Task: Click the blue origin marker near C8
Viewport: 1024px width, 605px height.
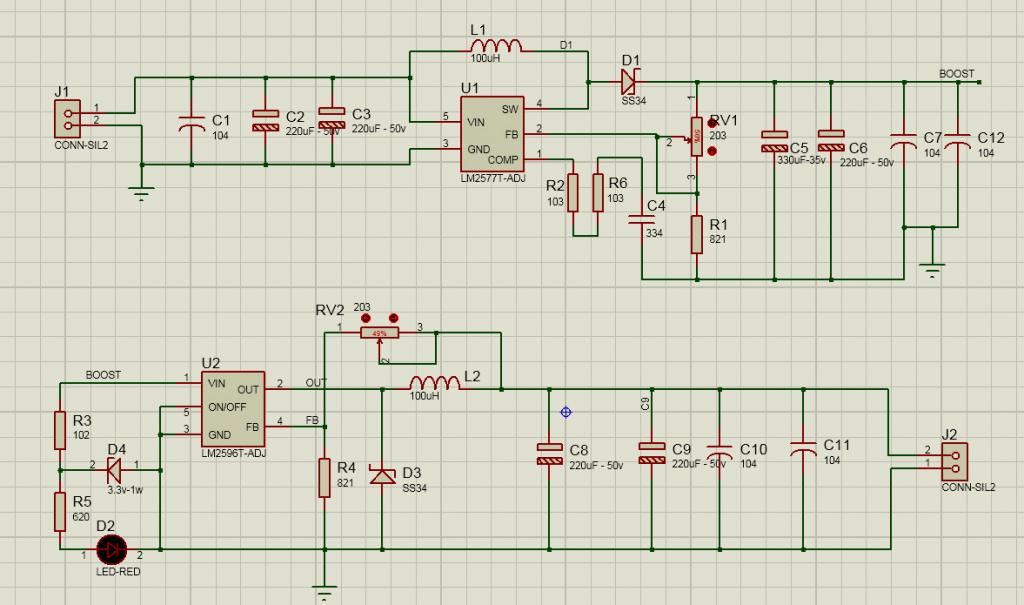Action: [566, 412]
